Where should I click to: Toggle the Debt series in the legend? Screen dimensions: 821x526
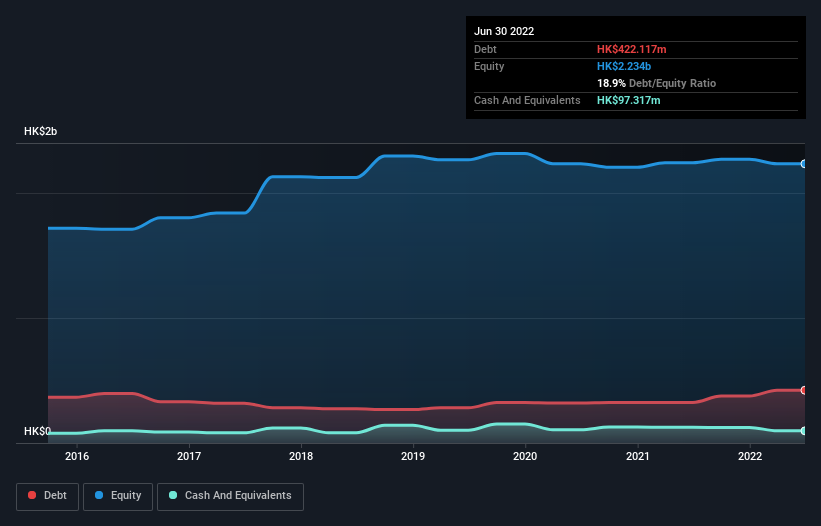point(47,496)
